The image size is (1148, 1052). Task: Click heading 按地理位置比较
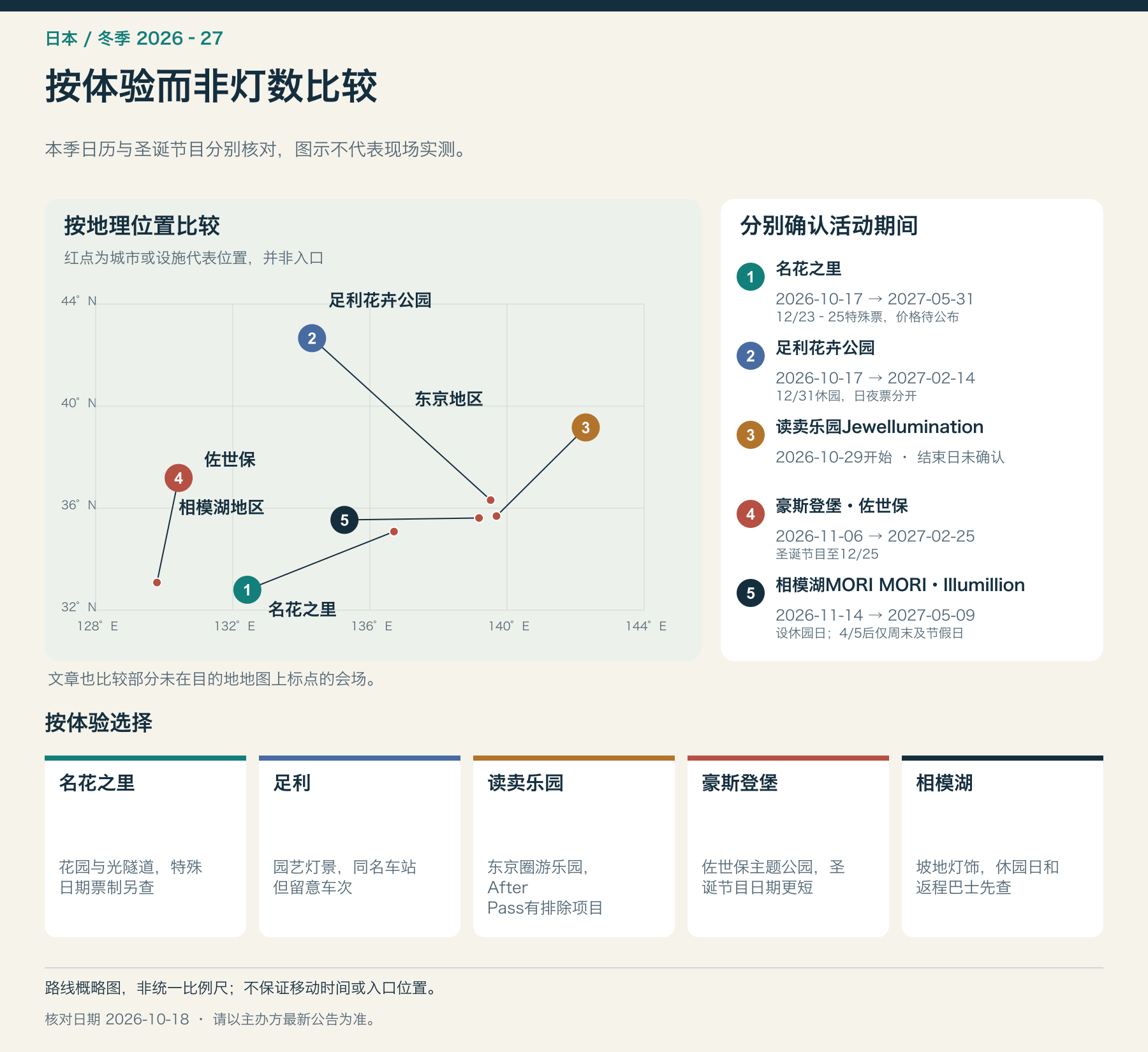click(x=142, y=226)
